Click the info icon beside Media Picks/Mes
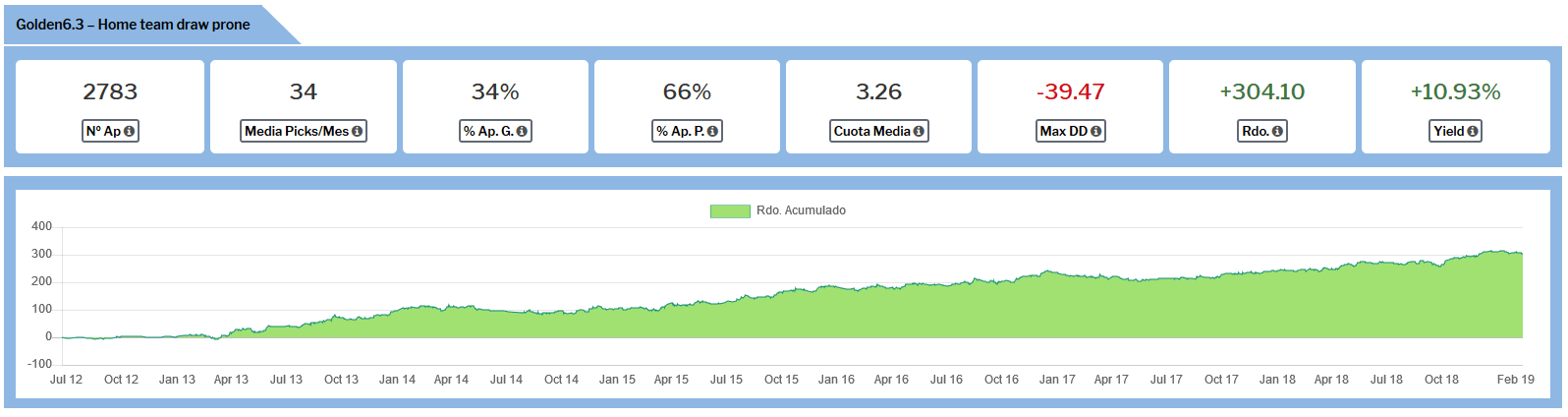 point(357,131)
